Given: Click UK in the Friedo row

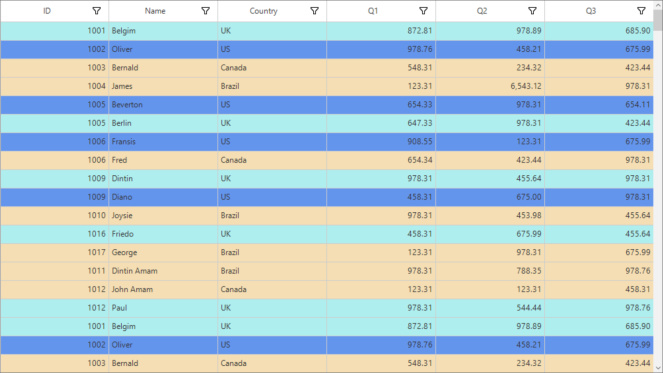Looking at the screenshot, I should tap(226, 234).
